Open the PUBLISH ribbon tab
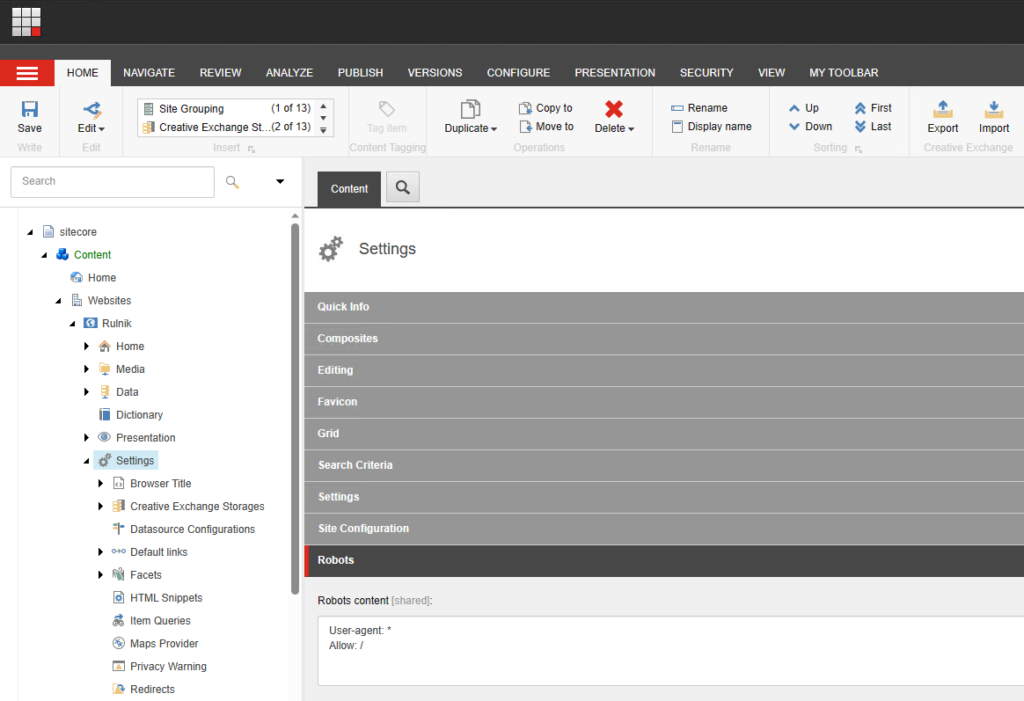Viewport: 1024px width, 701px height. [x=360, y=73]
